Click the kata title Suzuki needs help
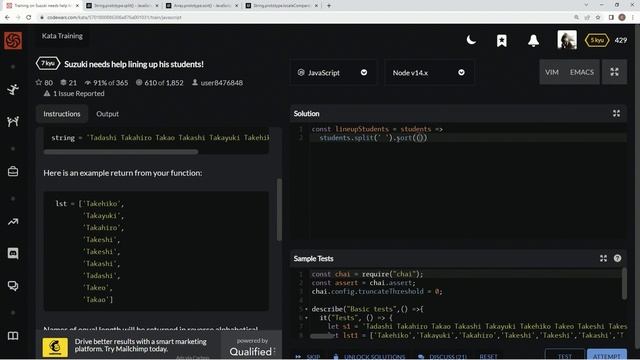Screen dimensions: 640x360 134,64
